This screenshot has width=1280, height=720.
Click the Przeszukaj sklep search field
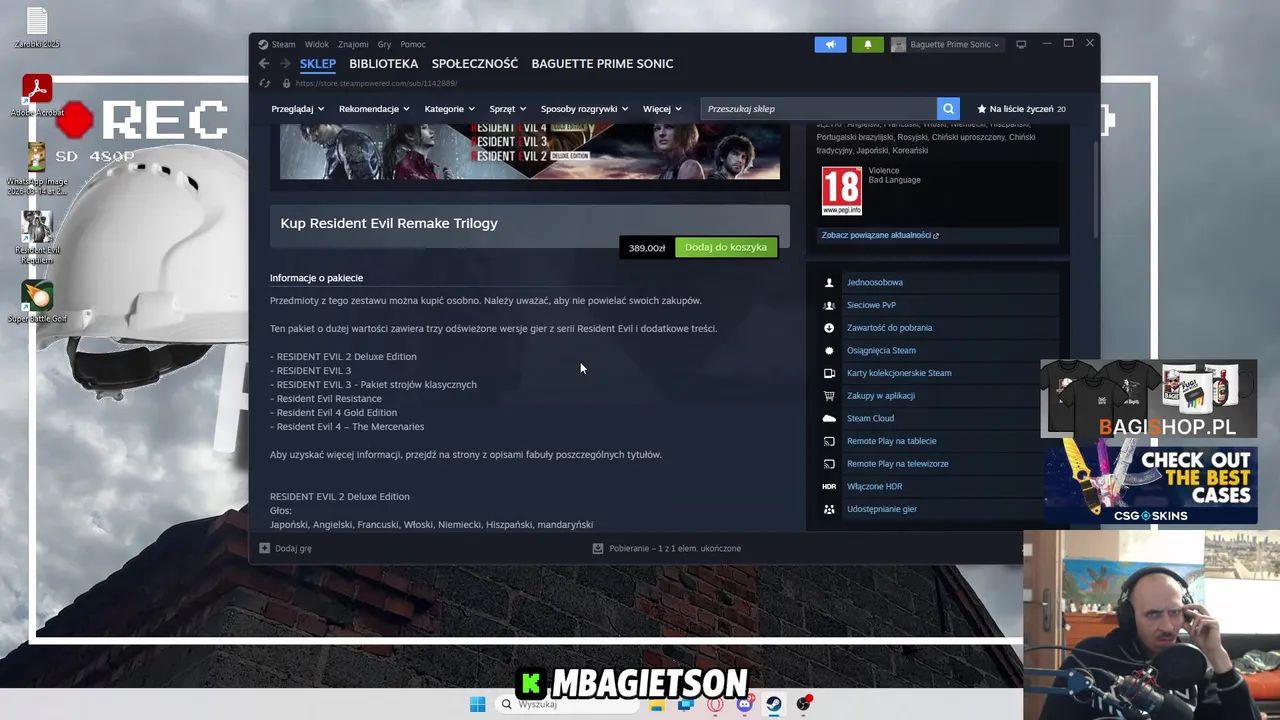click(819, 109)
